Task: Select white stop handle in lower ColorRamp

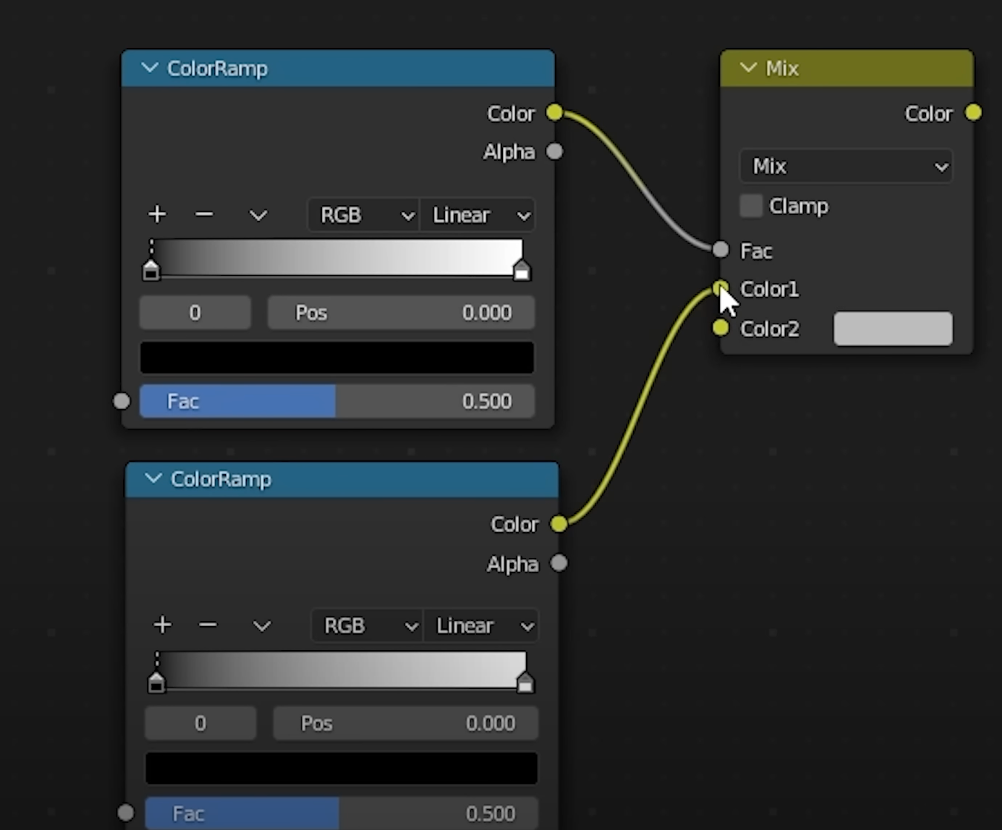Action: tap(525, 682)
